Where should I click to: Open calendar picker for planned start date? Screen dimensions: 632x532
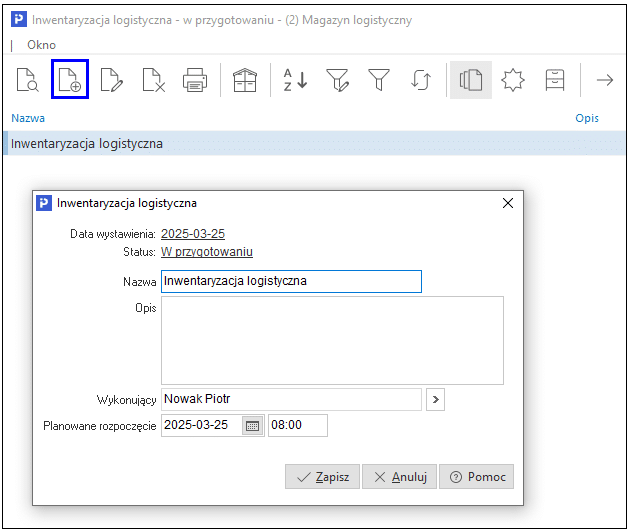click(252, 425)
